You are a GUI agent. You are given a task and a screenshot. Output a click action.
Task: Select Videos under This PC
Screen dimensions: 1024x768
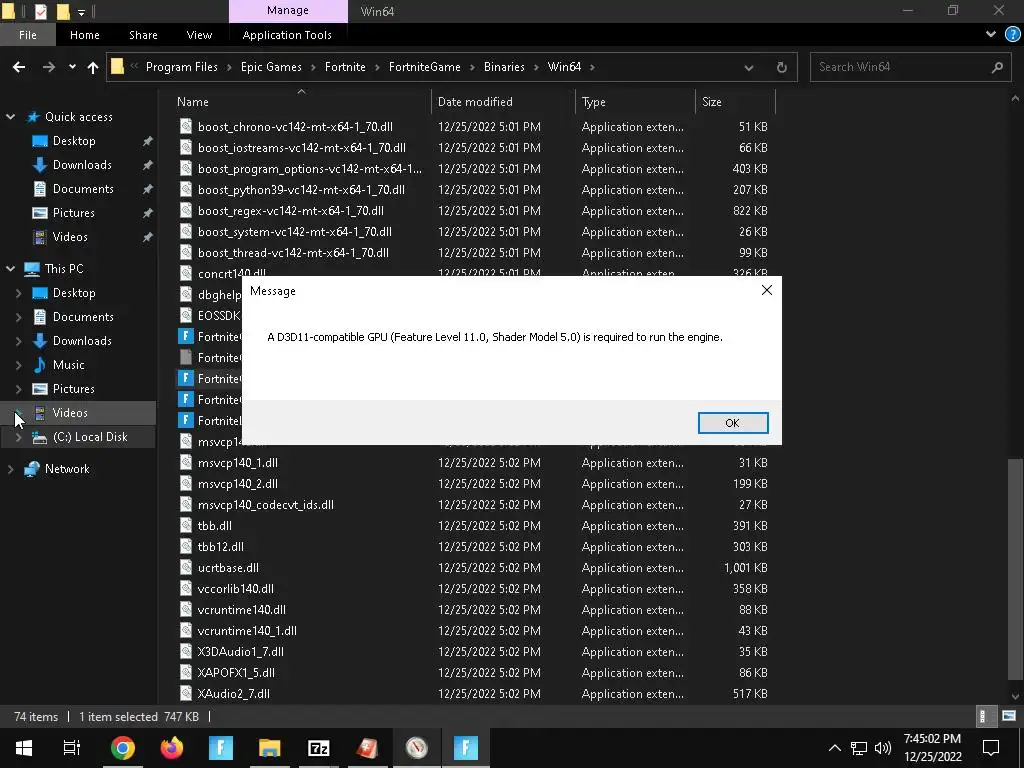[70, 413]
